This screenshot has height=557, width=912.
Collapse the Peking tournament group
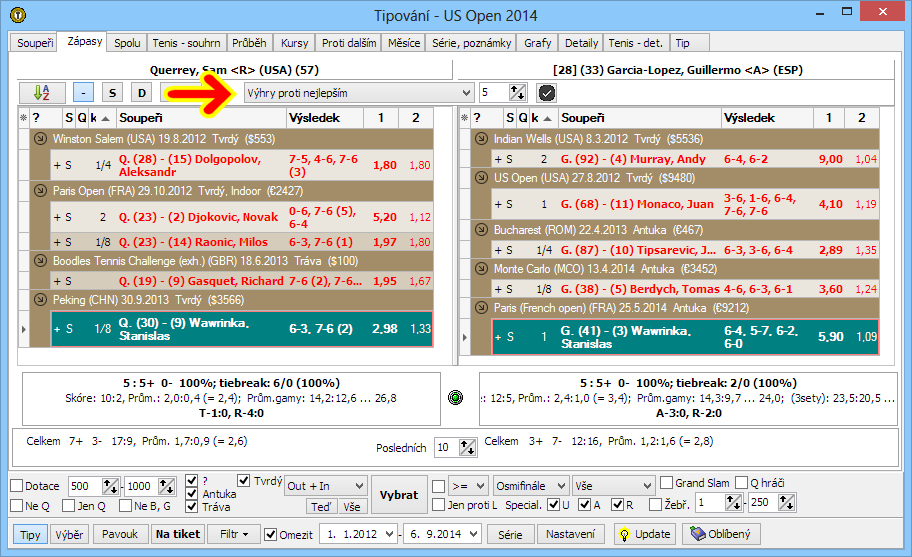point(40,299)
